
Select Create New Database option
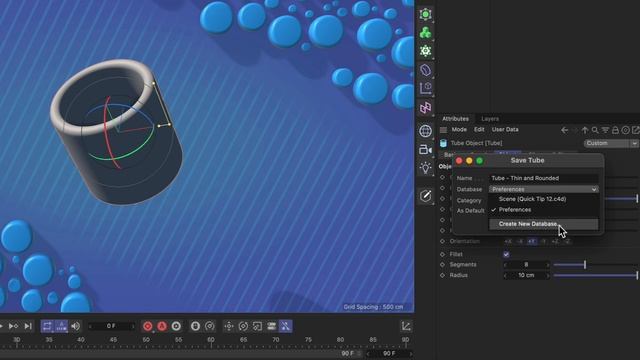tap(544, 224)
